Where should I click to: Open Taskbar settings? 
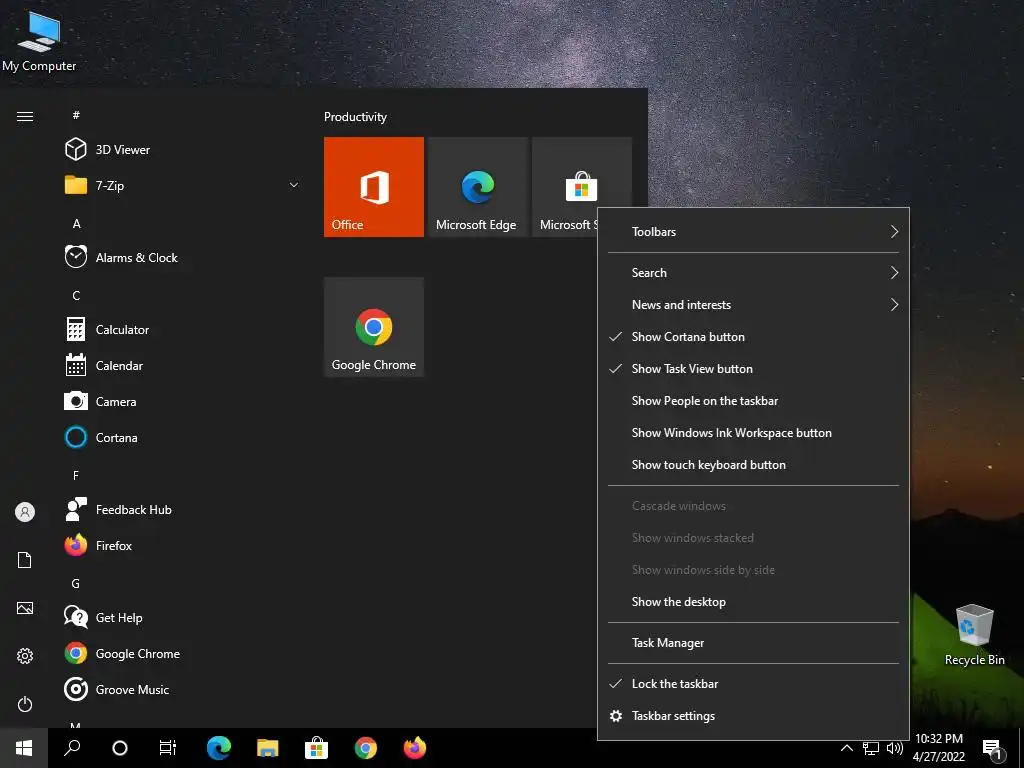753,716
